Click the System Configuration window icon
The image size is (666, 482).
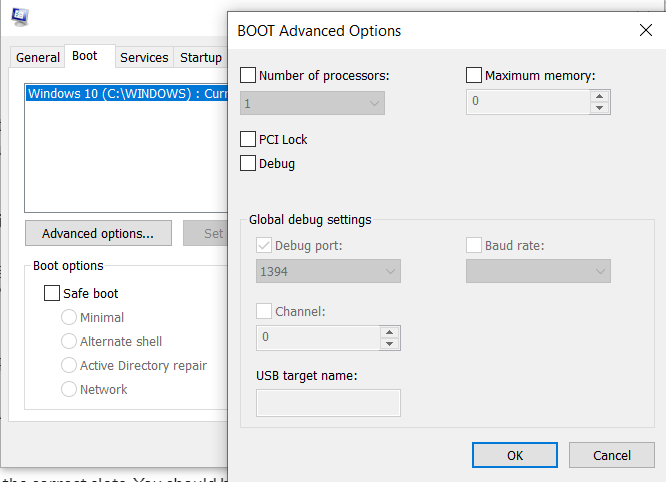click(x=20, y=15)
